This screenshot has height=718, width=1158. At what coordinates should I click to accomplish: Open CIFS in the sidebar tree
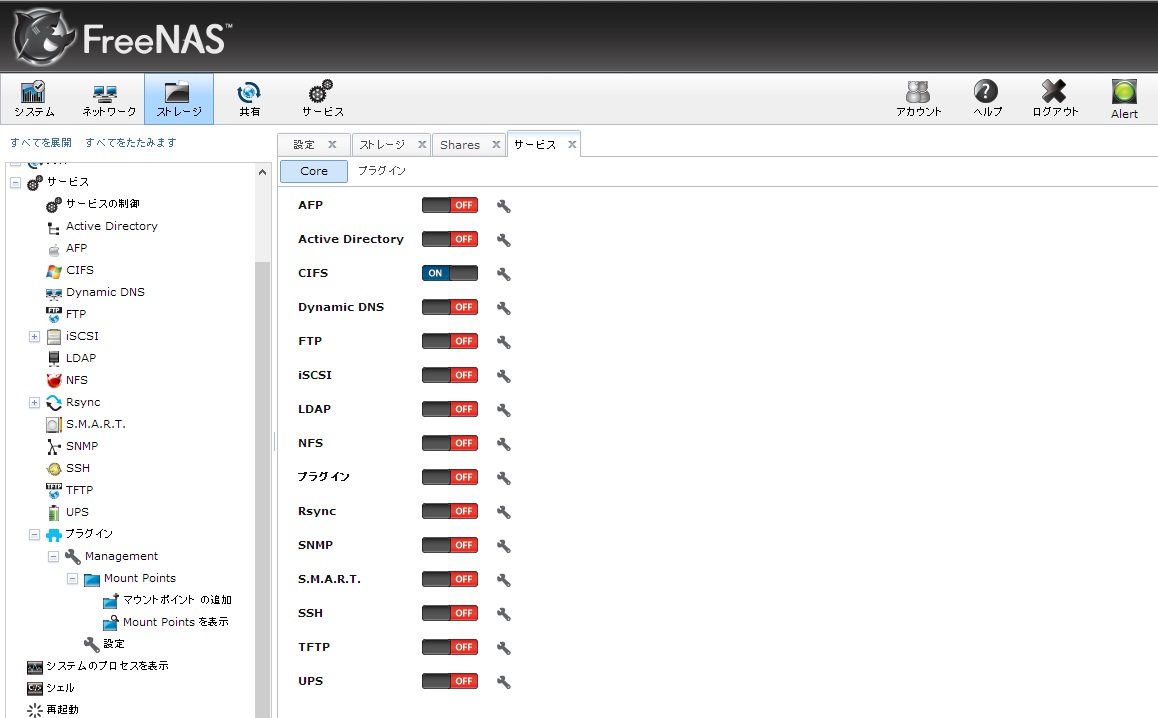[80, 270]
